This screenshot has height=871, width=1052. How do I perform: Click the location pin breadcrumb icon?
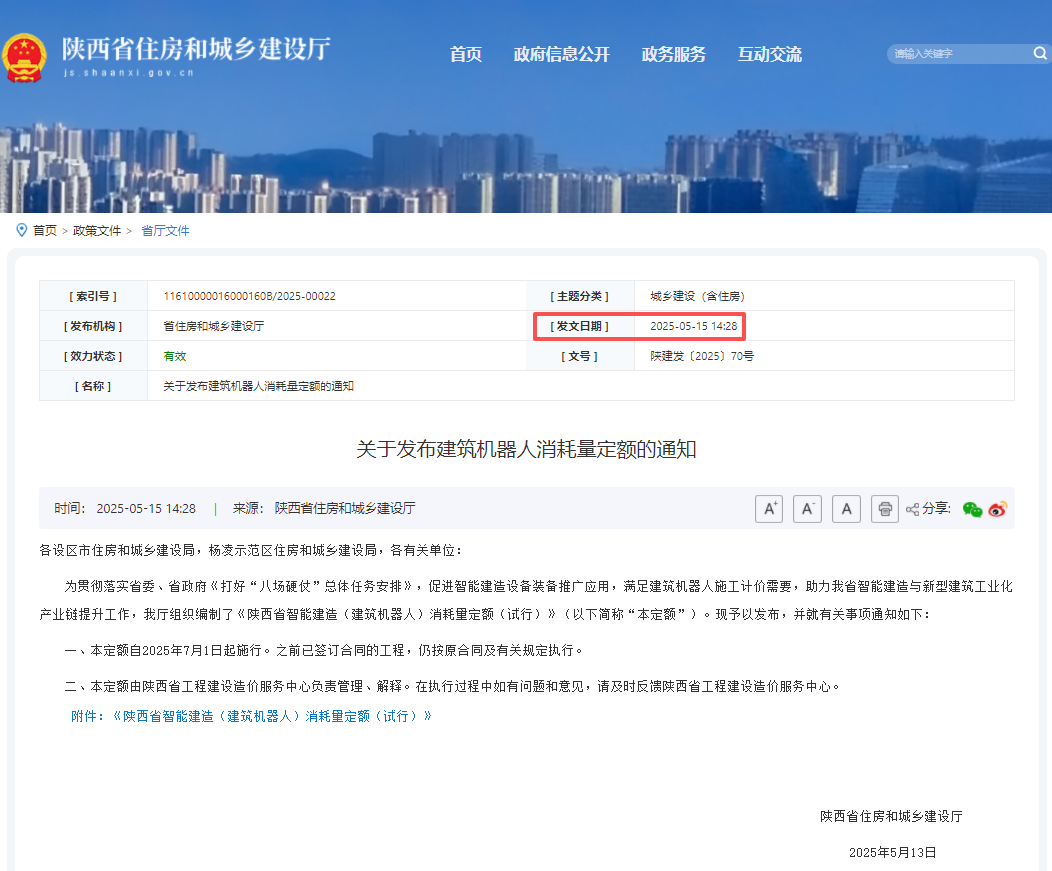click(21, 230)
